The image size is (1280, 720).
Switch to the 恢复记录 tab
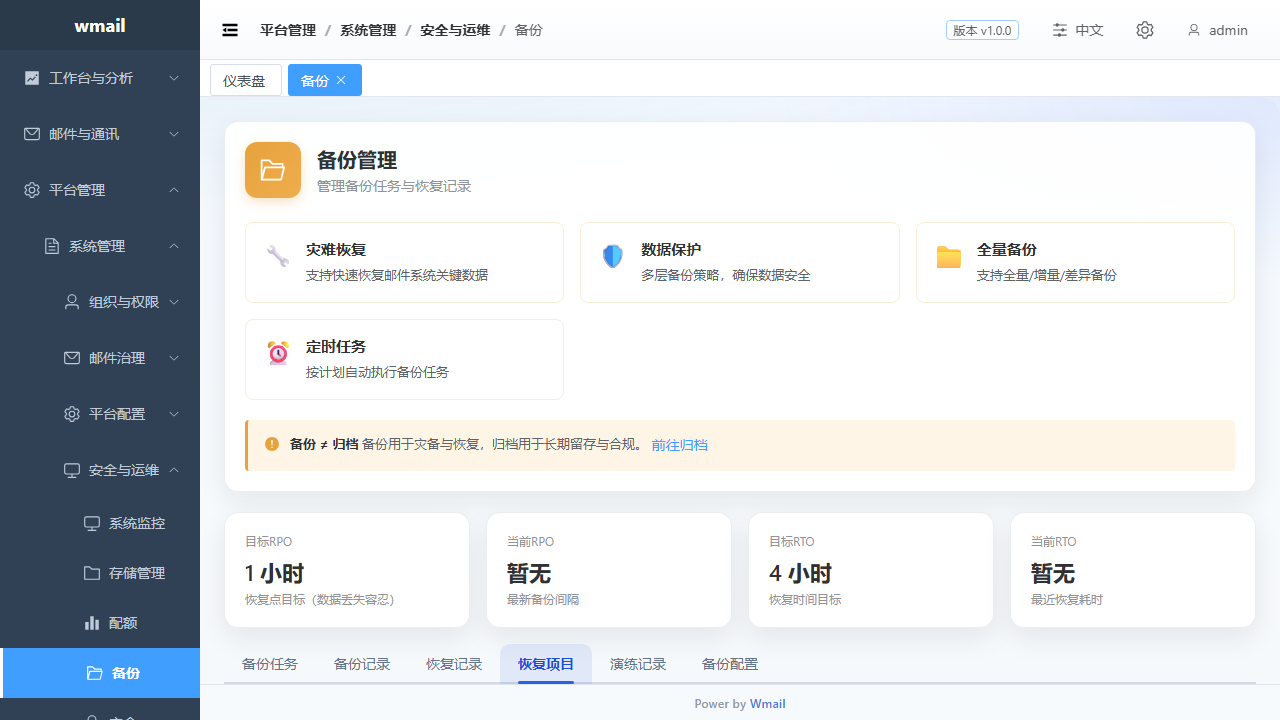click(x=454, y=664)
